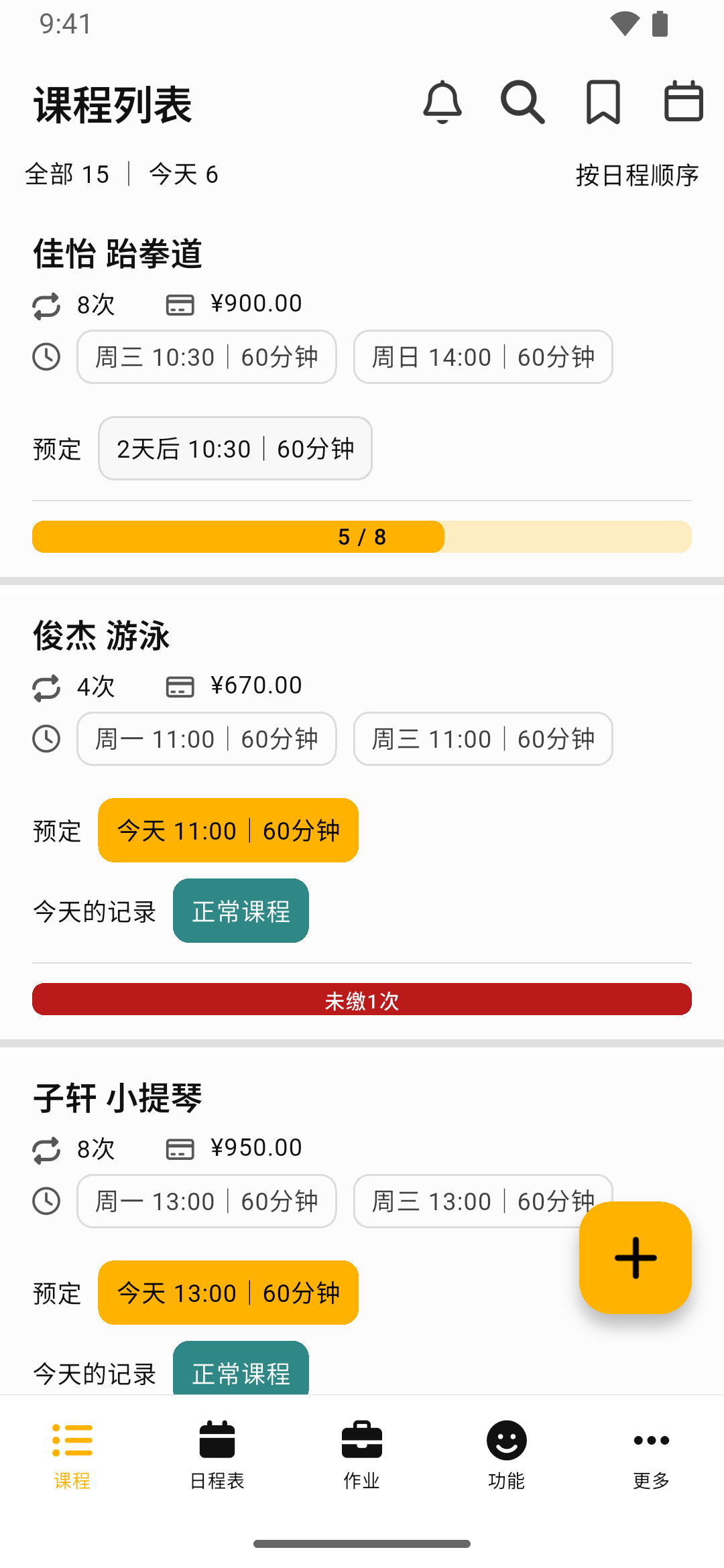Open 佳怡 跆拳道 course title

[118, 254]
